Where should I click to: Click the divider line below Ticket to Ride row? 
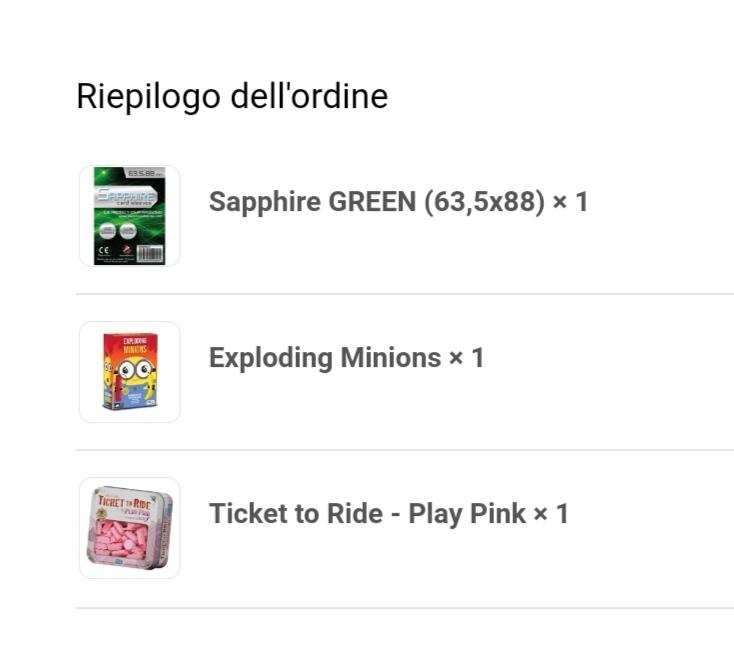point(404,607)
